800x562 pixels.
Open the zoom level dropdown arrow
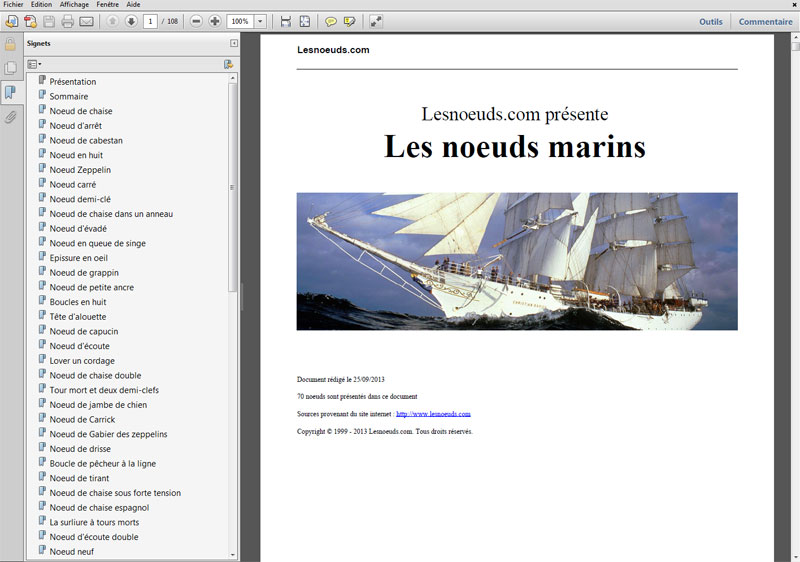(260, 21)
